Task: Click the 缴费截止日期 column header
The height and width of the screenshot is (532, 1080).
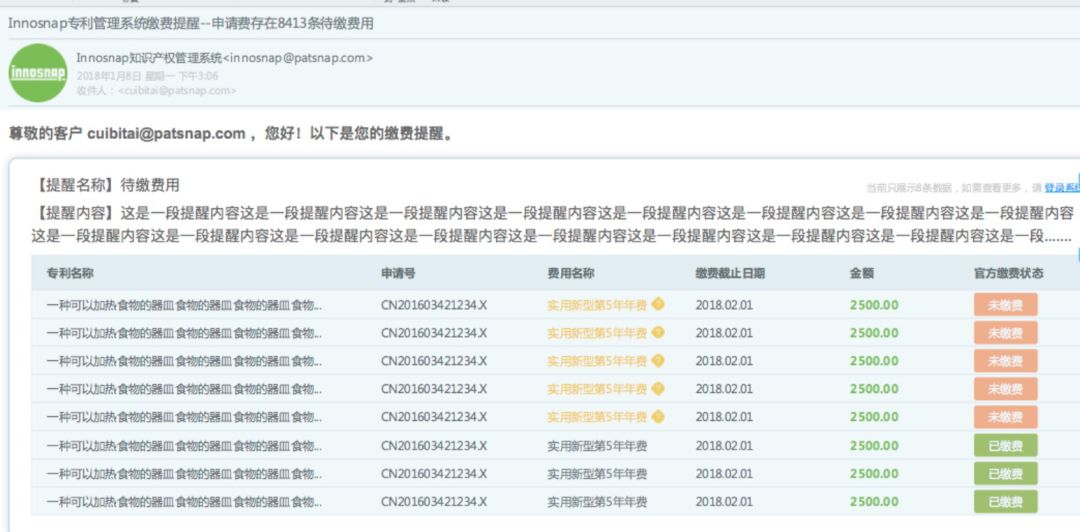Action: (729, 274)
